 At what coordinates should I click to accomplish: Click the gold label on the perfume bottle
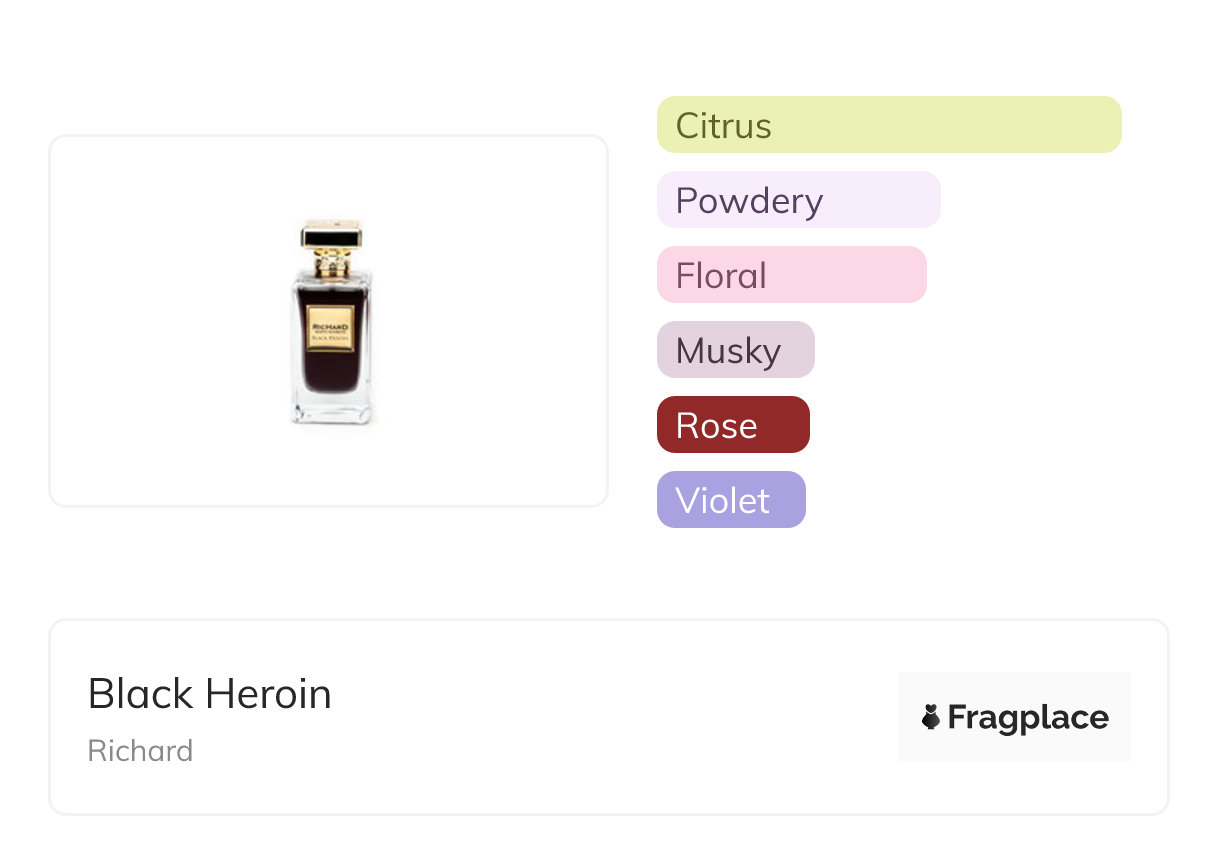(330, 323)
